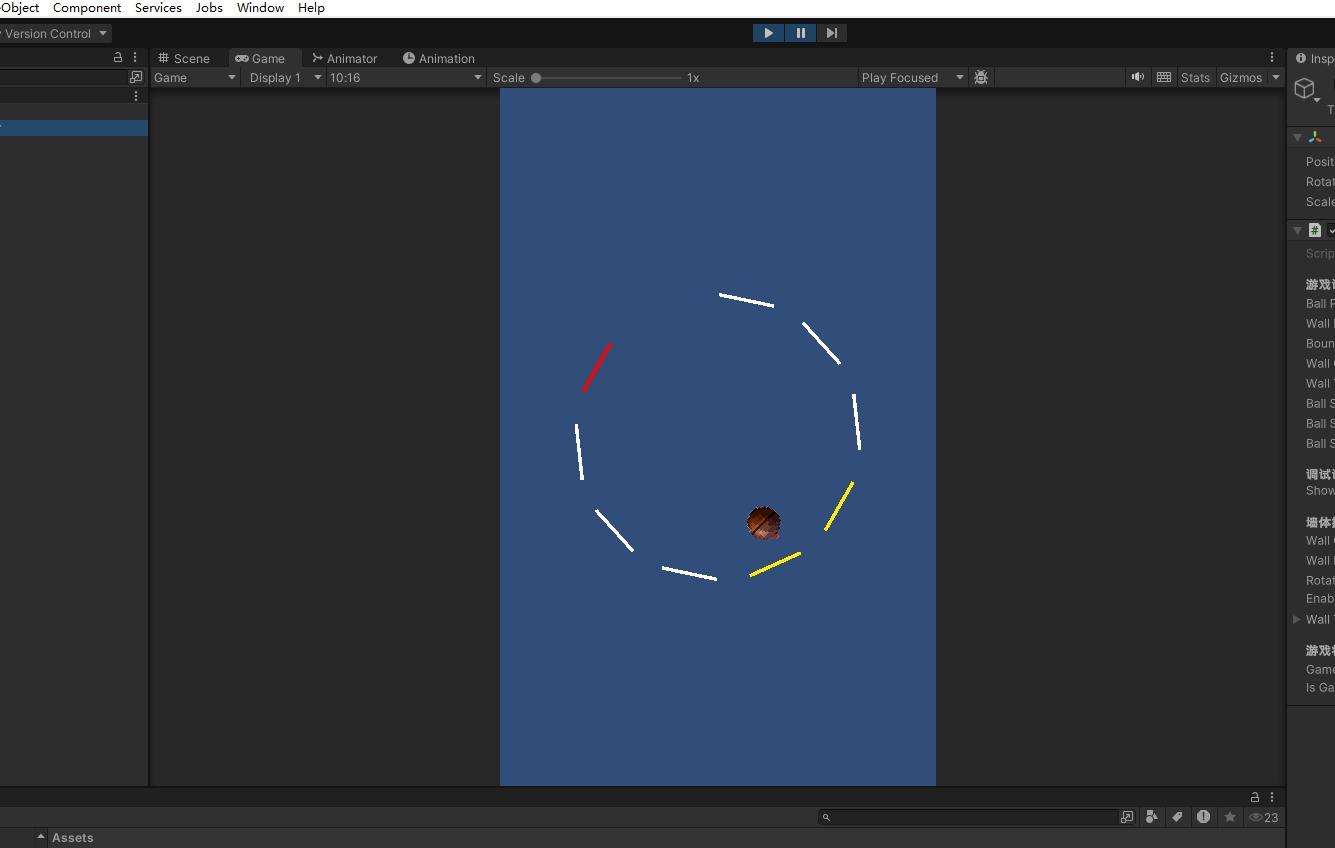Click the search by label tag icon
This screenshot has width=1335, height=848.
pyautogui.click(x=1178, y=817)
